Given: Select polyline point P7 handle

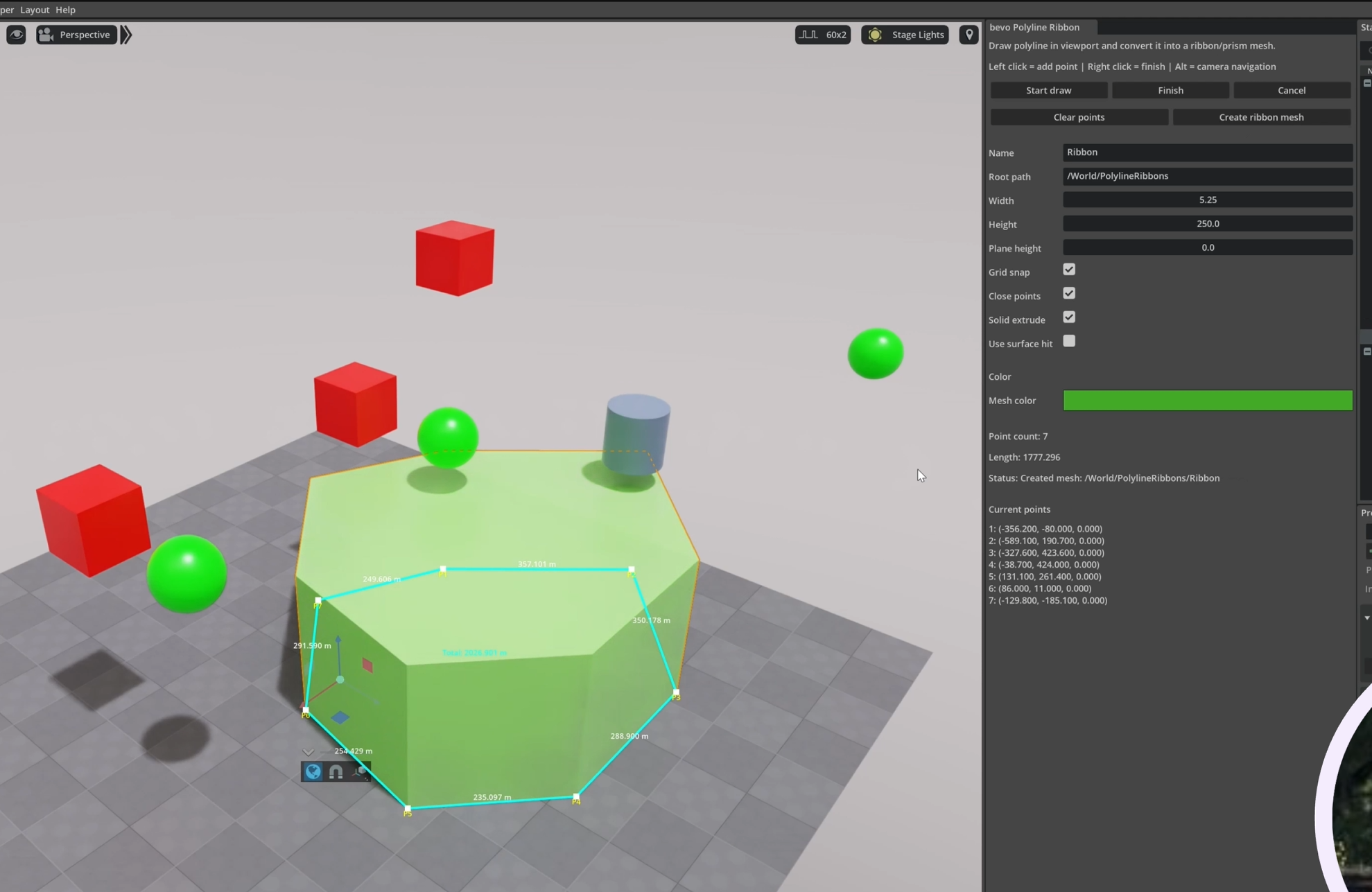Looking at the screenshot, I should pos(318,602).
